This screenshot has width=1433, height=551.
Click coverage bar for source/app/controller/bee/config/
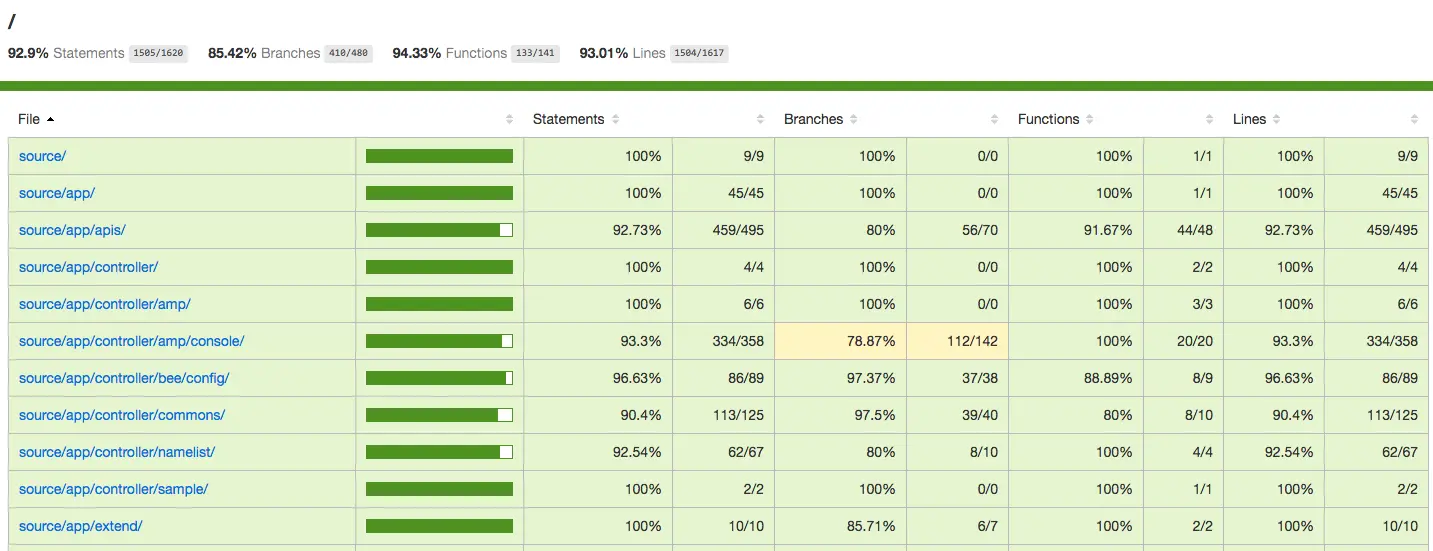pos(439,378)
